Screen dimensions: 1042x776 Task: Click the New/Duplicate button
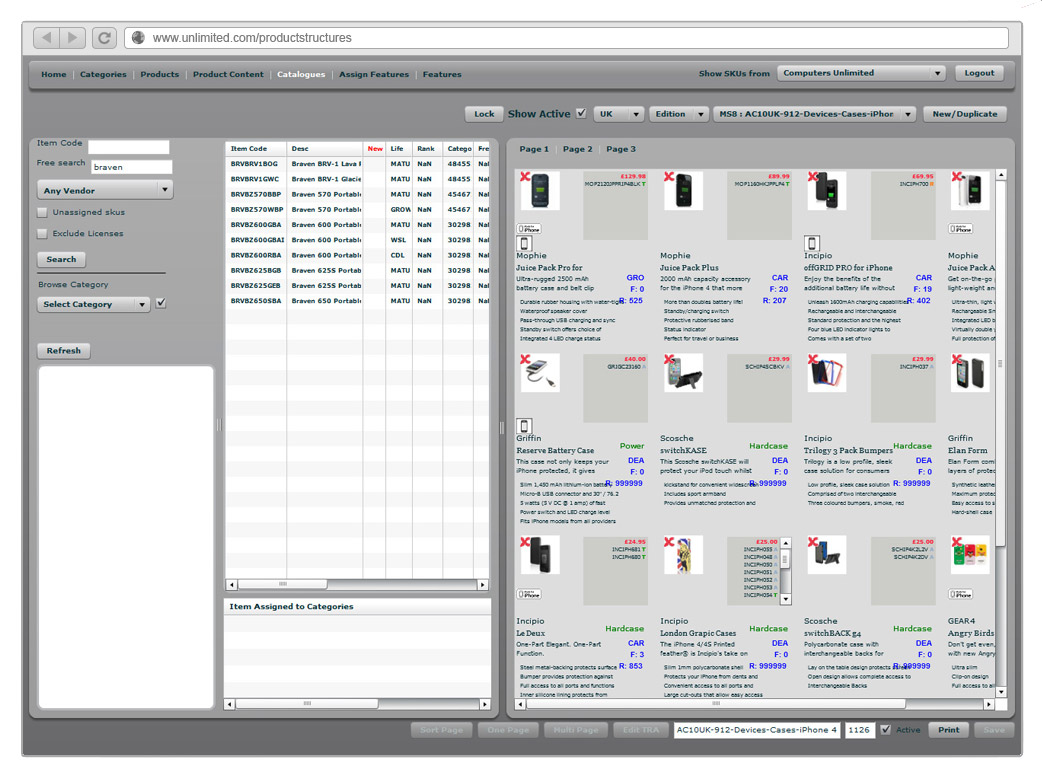[x=965, y=114]
